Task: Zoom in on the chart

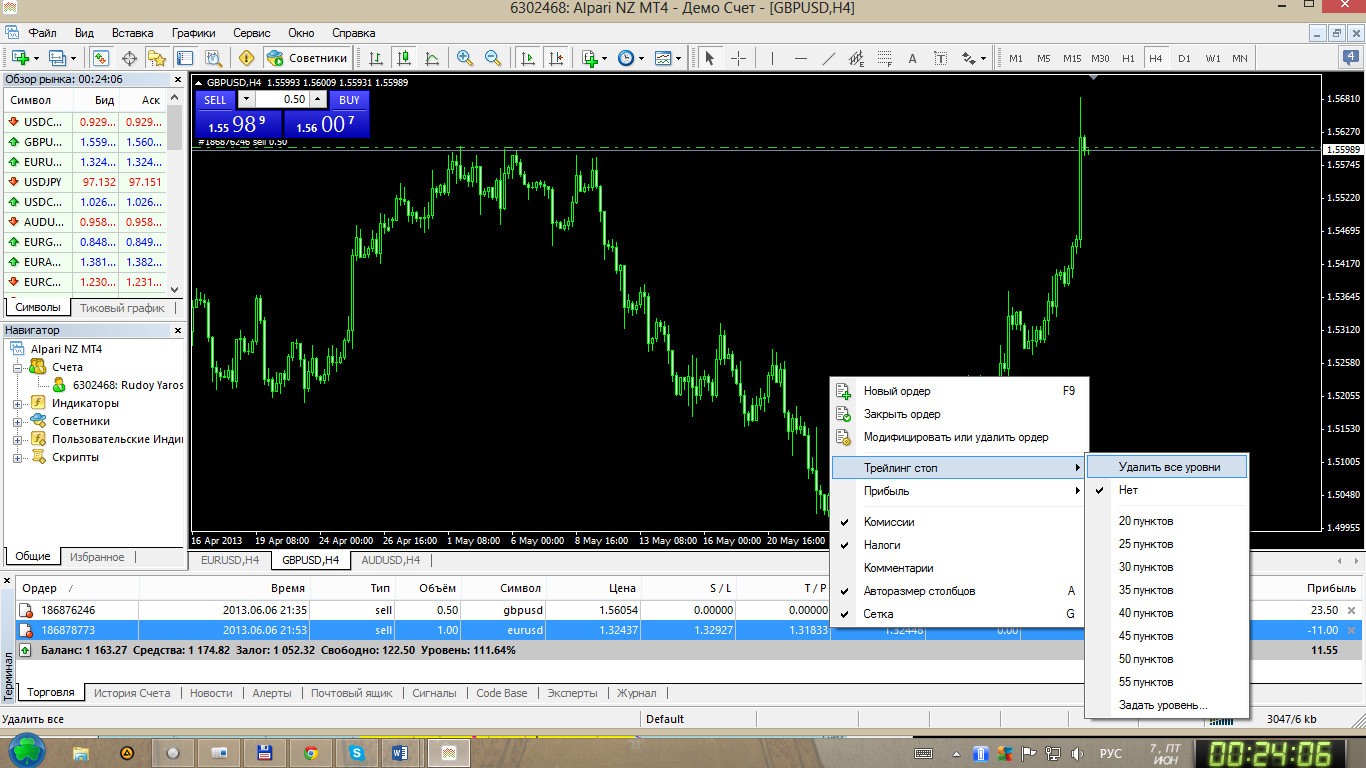Action: [x=465, y=58]
